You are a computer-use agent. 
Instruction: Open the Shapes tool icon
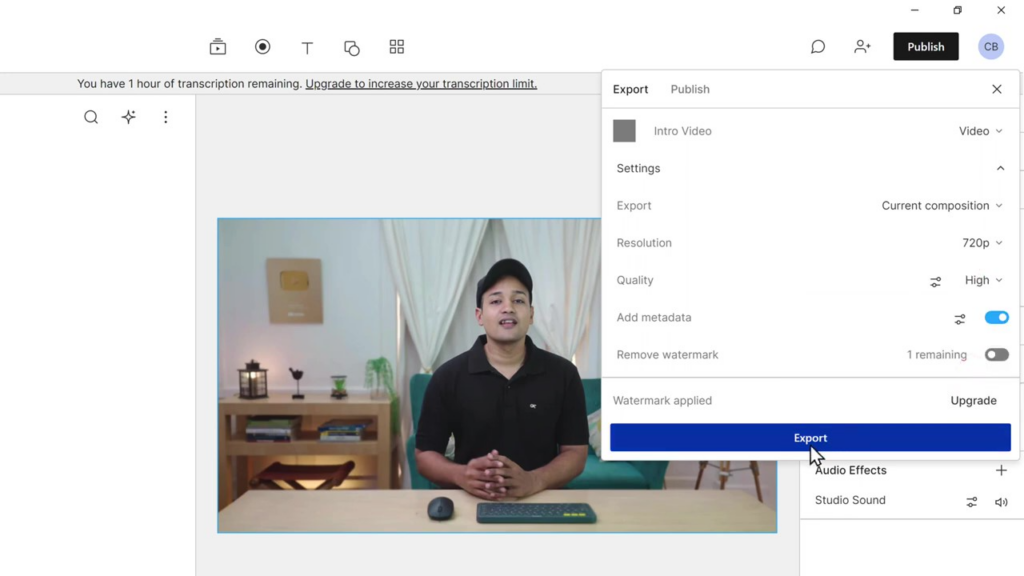pos(351,48)
